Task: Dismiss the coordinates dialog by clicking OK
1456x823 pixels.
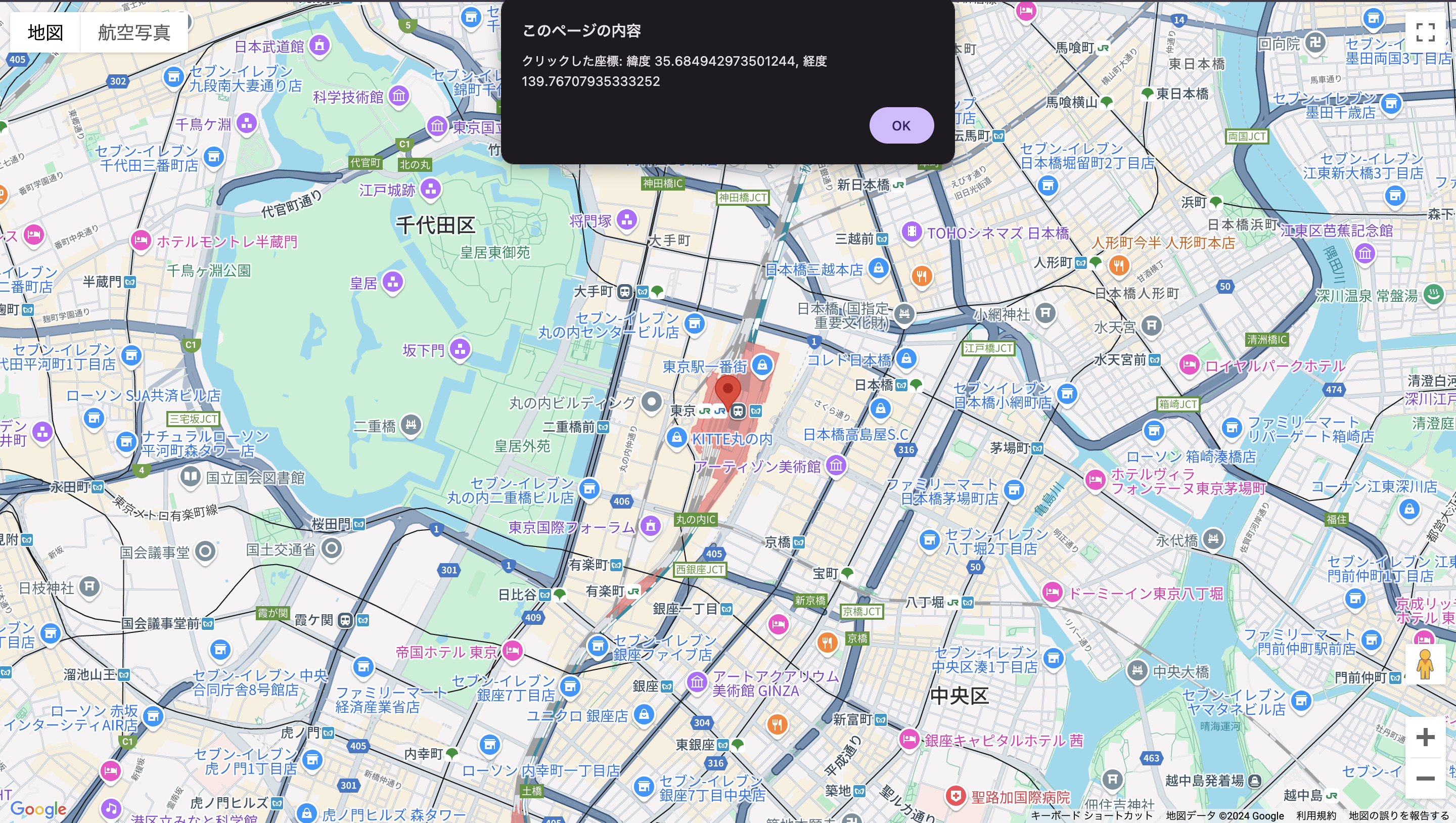Action: tap(901, 125)
